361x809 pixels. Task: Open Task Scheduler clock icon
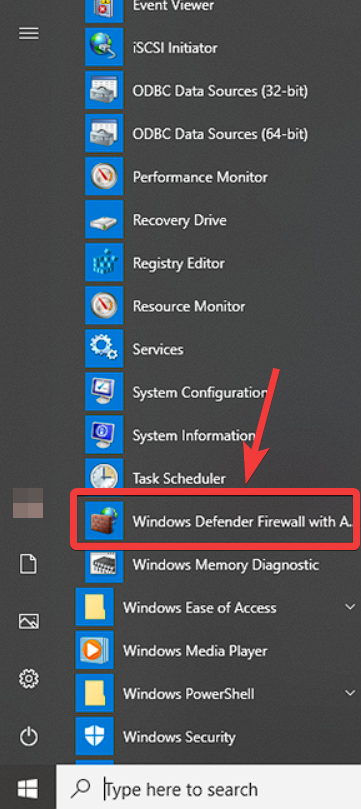tap(104, 478)
